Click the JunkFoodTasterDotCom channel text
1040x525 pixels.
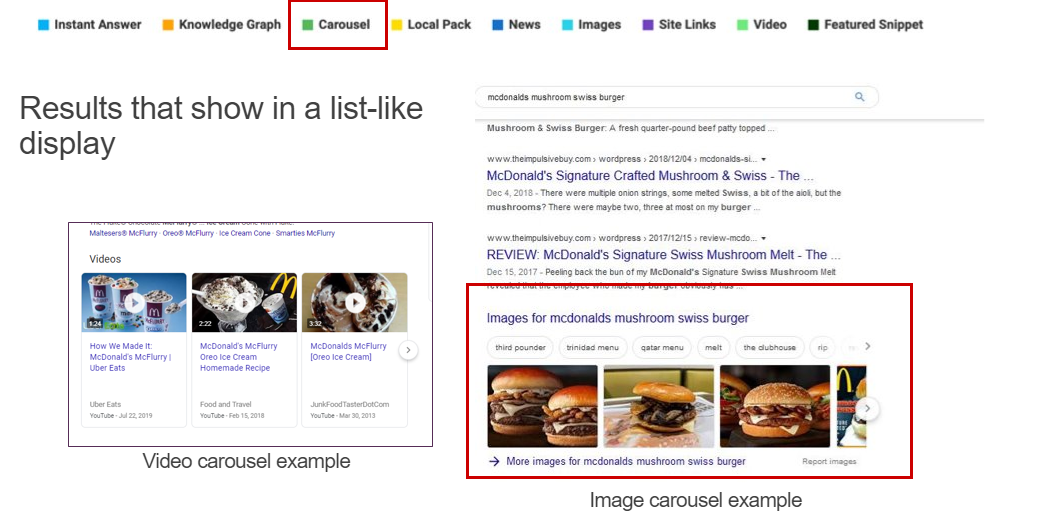[350, 404]
